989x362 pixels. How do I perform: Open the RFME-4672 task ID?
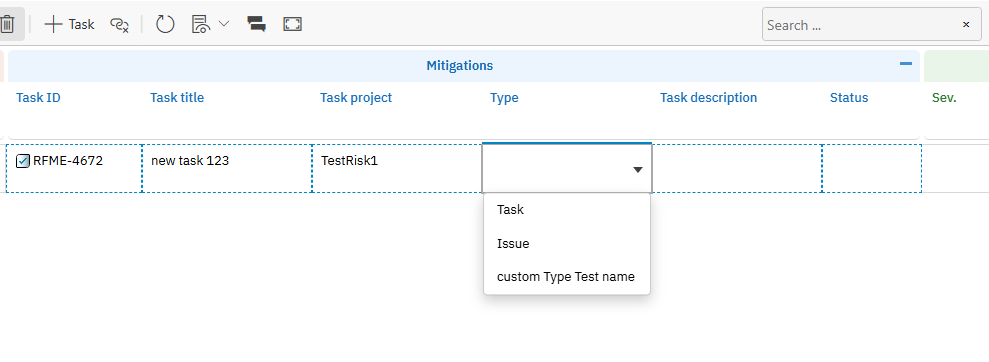(x=68, y=161)
